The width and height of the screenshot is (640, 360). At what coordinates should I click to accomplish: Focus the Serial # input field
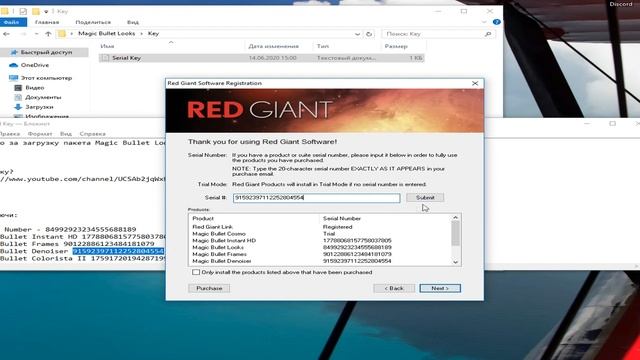point(316,198)
